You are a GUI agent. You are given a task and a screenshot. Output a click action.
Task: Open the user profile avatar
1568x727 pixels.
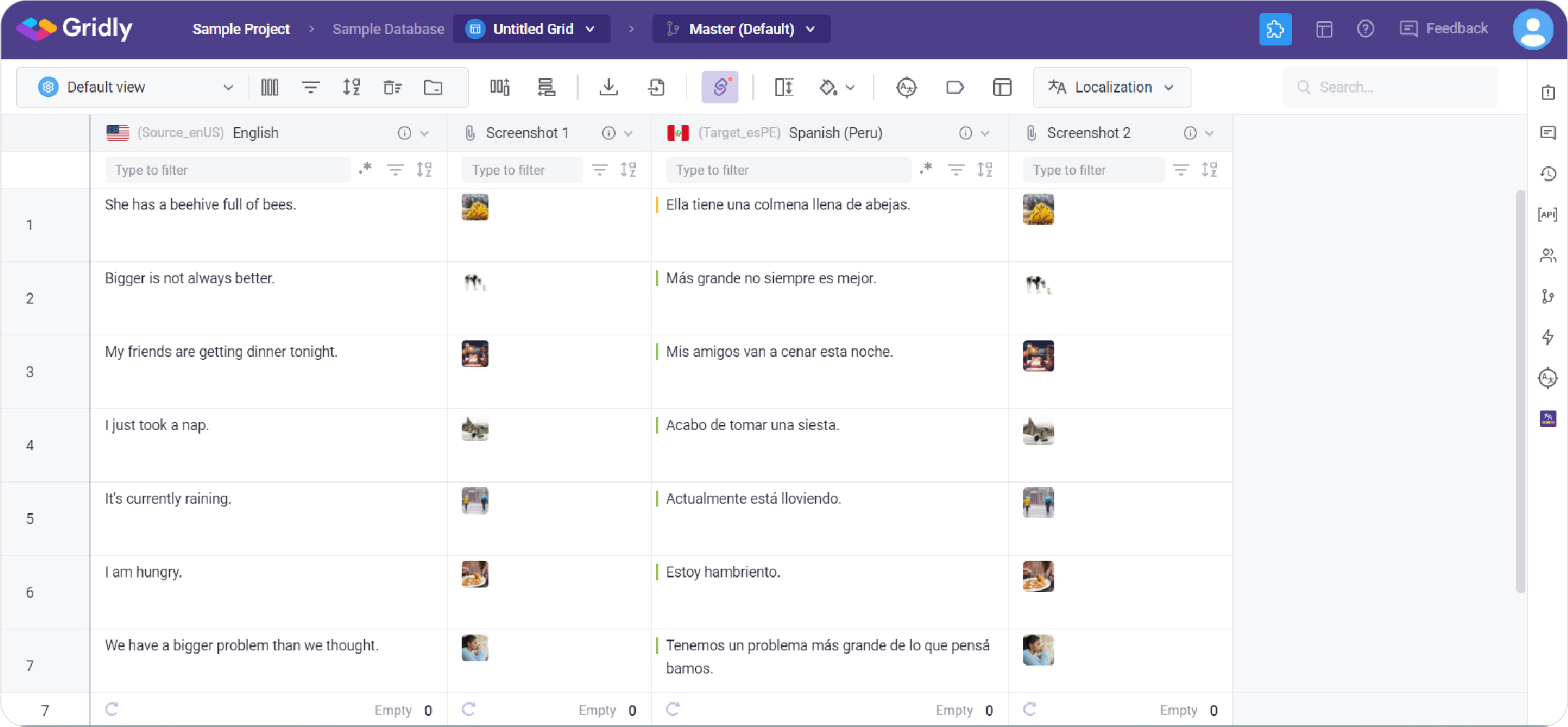pos(1533,29)
